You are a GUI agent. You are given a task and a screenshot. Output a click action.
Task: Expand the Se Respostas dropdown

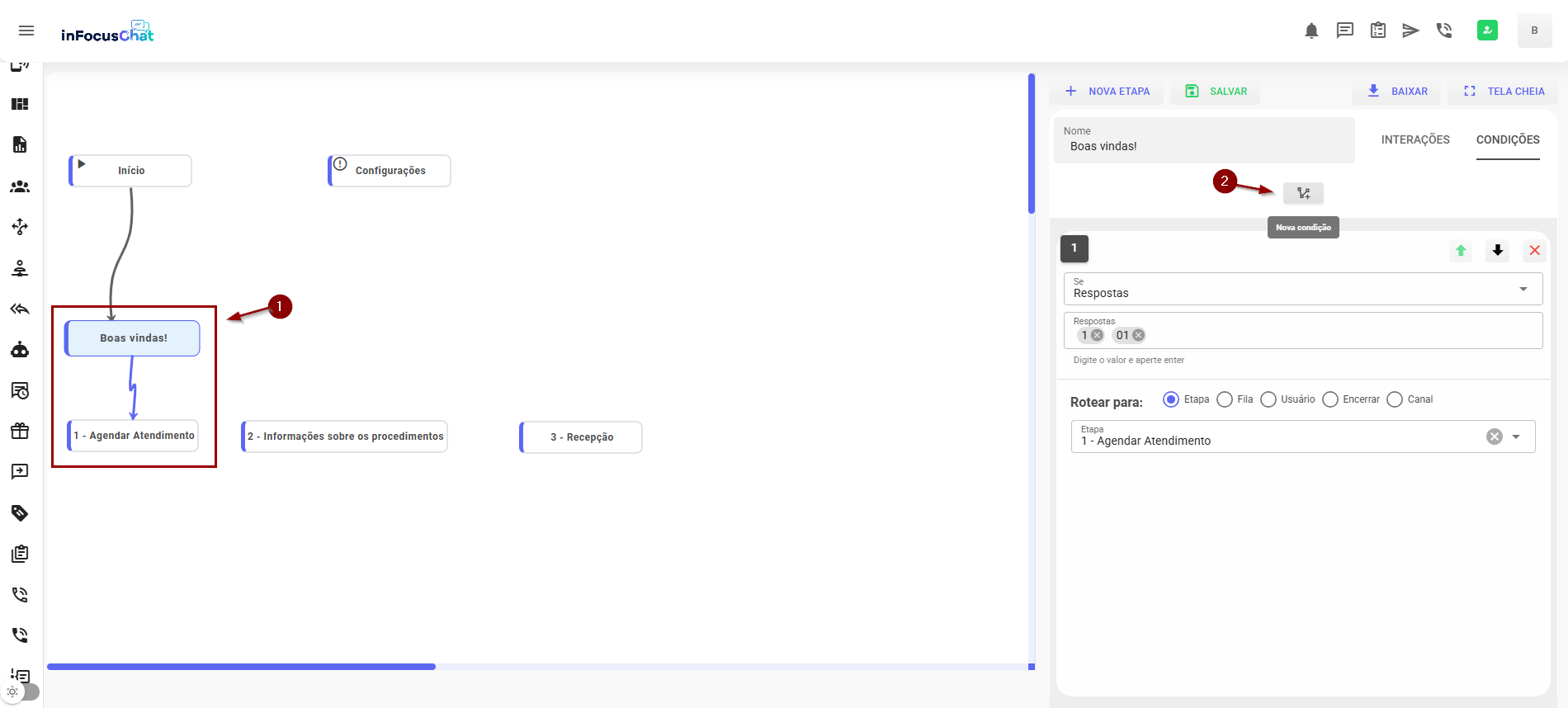pos(1523,289)
